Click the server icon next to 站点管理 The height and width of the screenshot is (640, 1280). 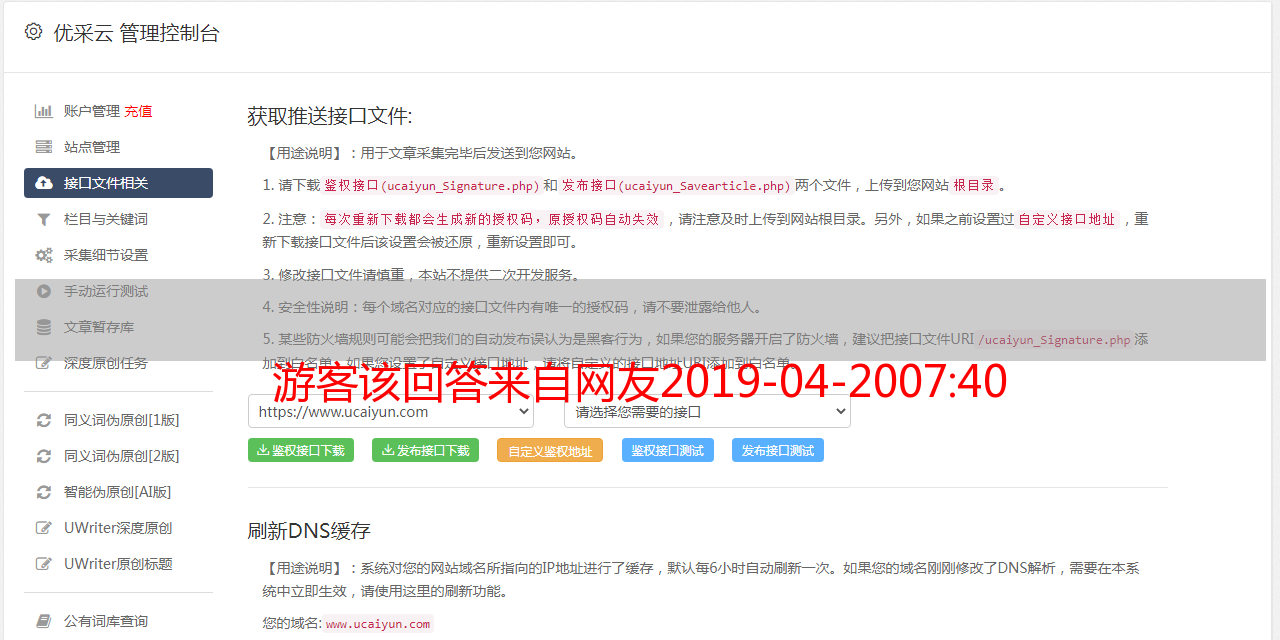pos(44,147)
